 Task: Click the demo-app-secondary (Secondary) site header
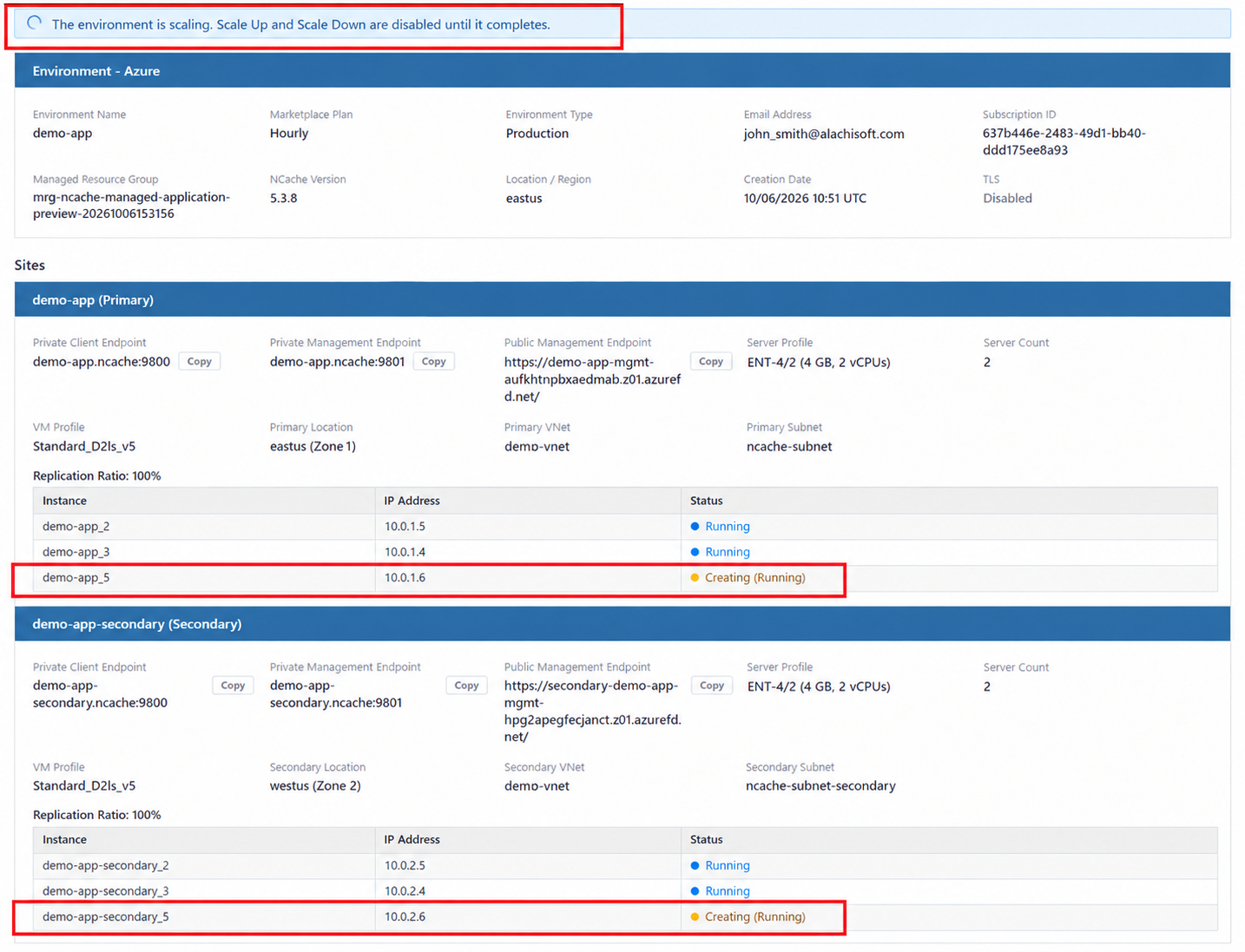click(x=622, y=624)
